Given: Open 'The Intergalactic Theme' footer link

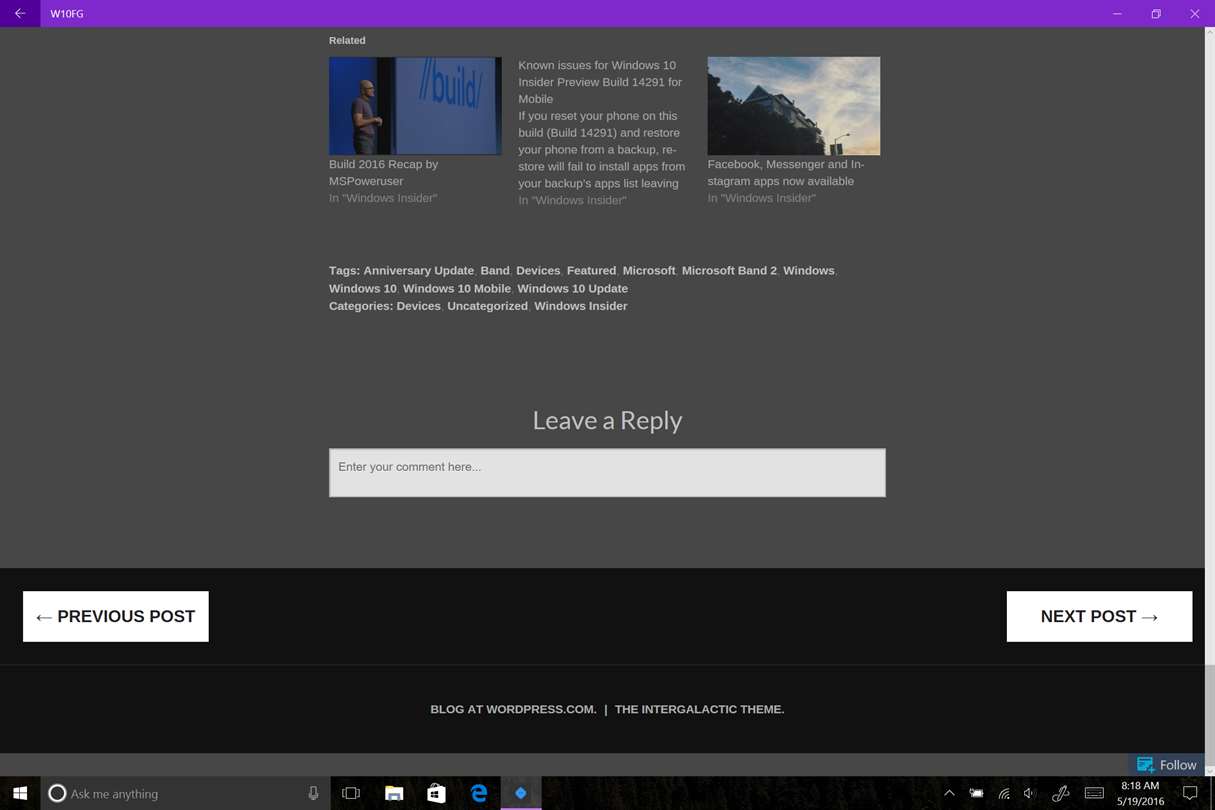Looking at the screenshot, I should (x=699, y=710).
